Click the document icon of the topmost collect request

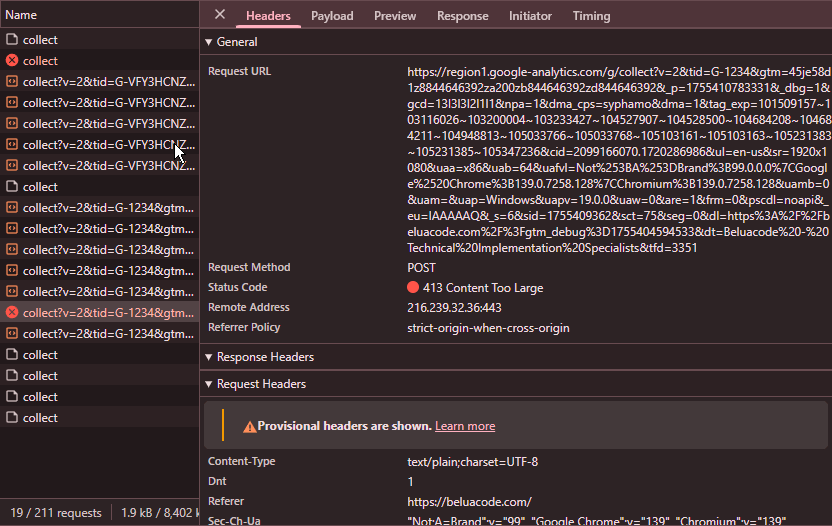point(12,40)
